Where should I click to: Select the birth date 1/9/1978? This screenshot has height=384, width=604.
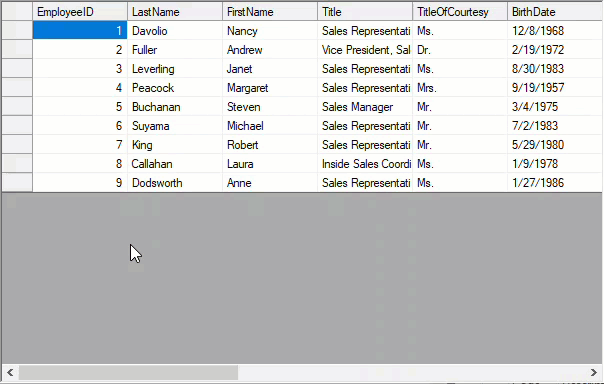(x=555, y=164)
